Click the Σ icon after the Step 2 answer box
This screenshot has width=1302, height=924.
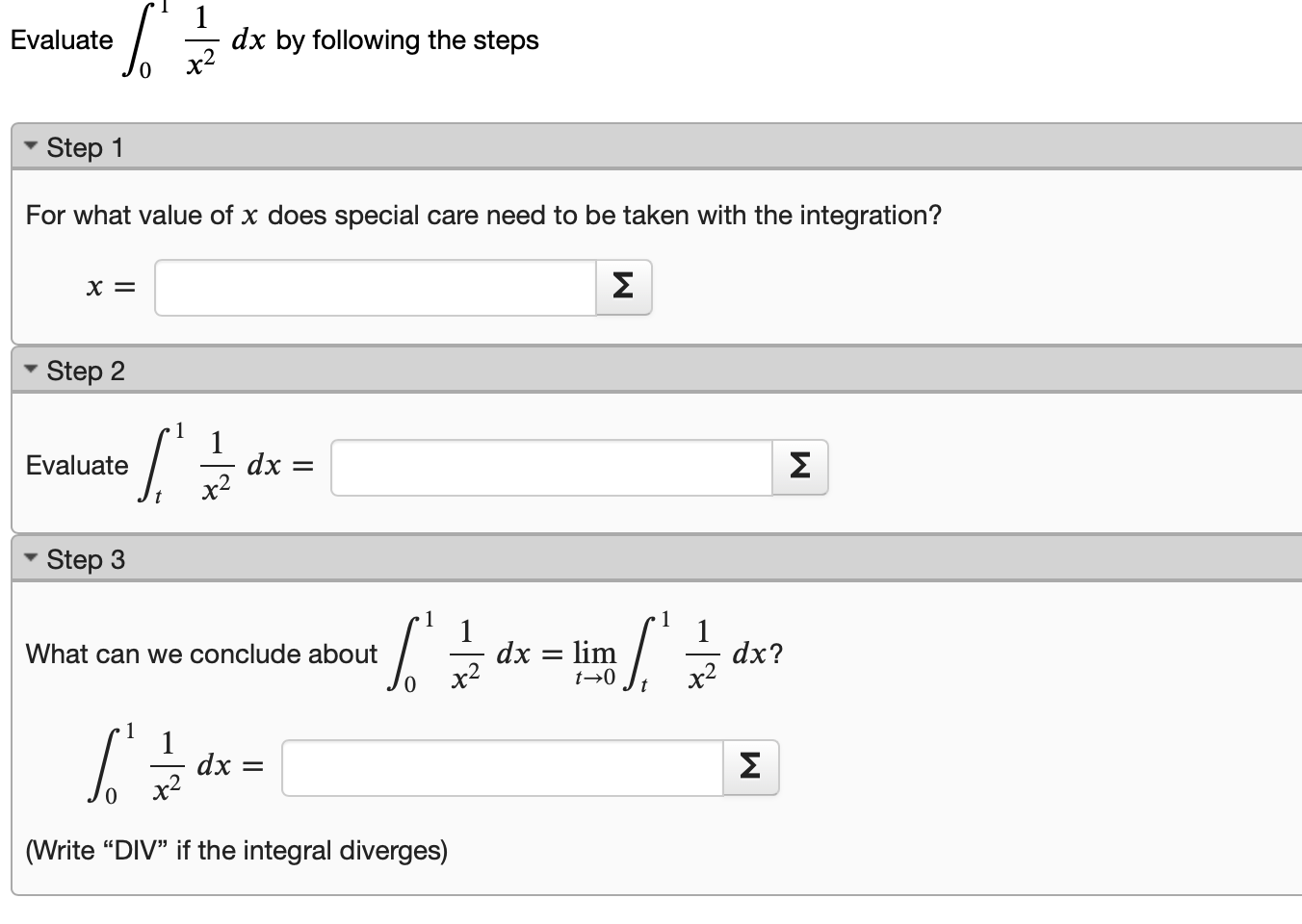tap(799, 466)
